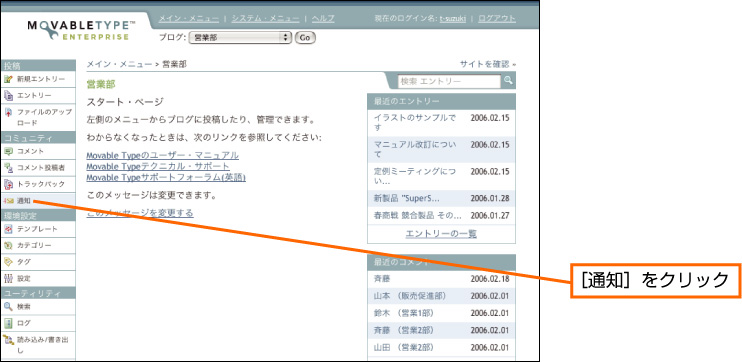
Task: Click the New Entry (新規エントリー) pencil icon
Action: (8, 79)
